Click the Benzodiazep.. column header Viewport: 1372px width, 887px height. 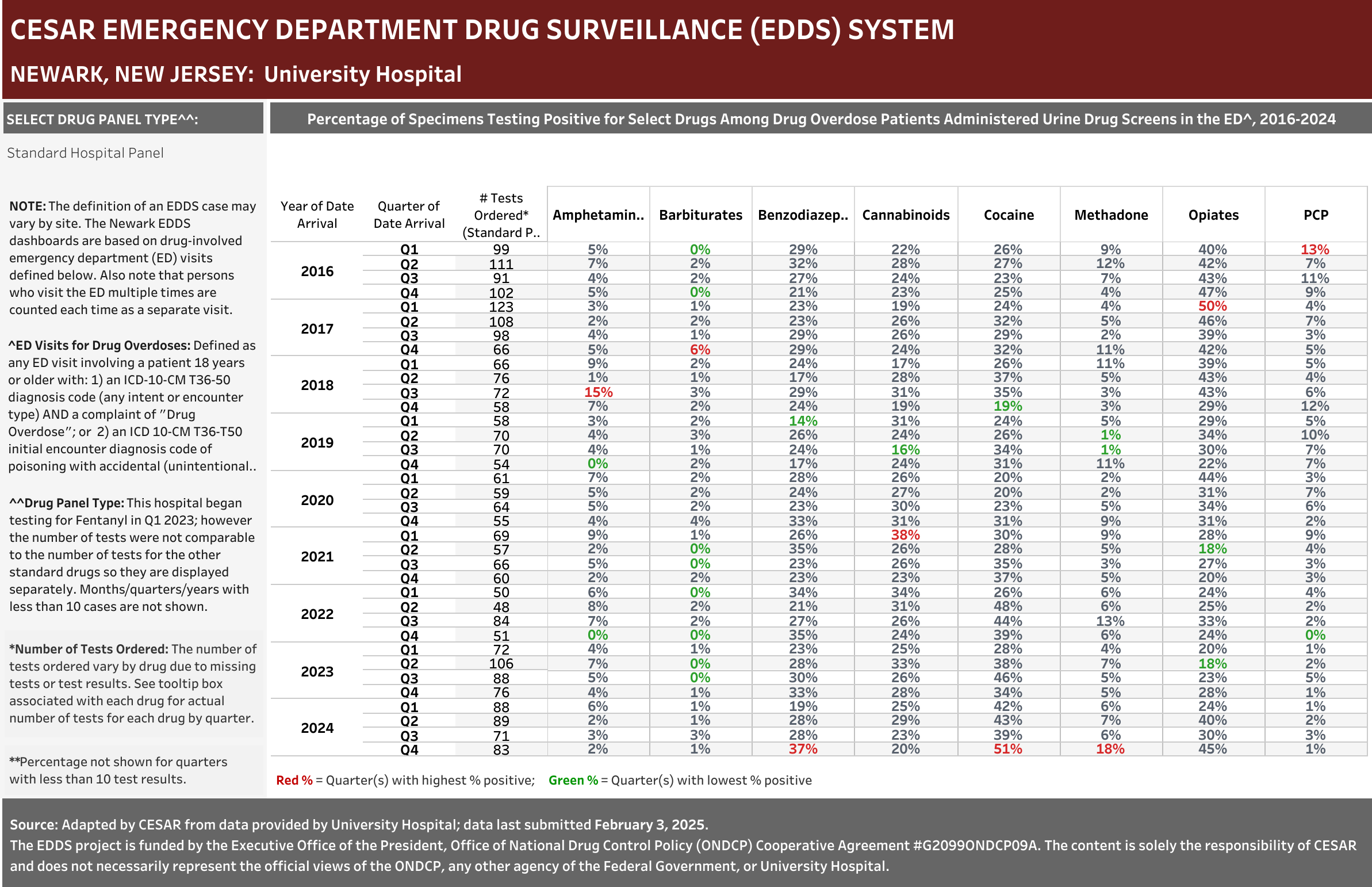point(803,215)
